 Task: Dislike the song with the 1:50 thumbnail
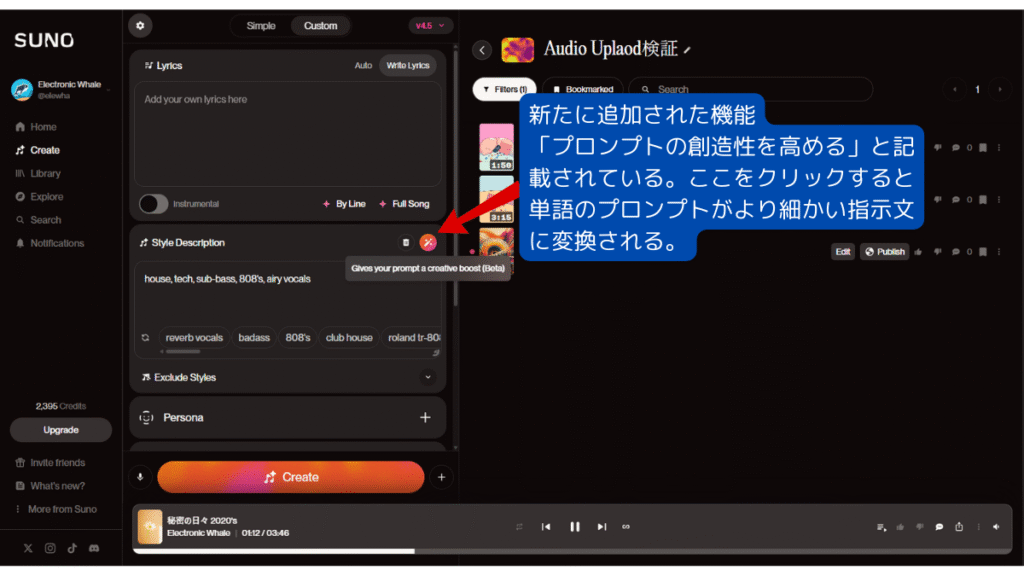938,148
